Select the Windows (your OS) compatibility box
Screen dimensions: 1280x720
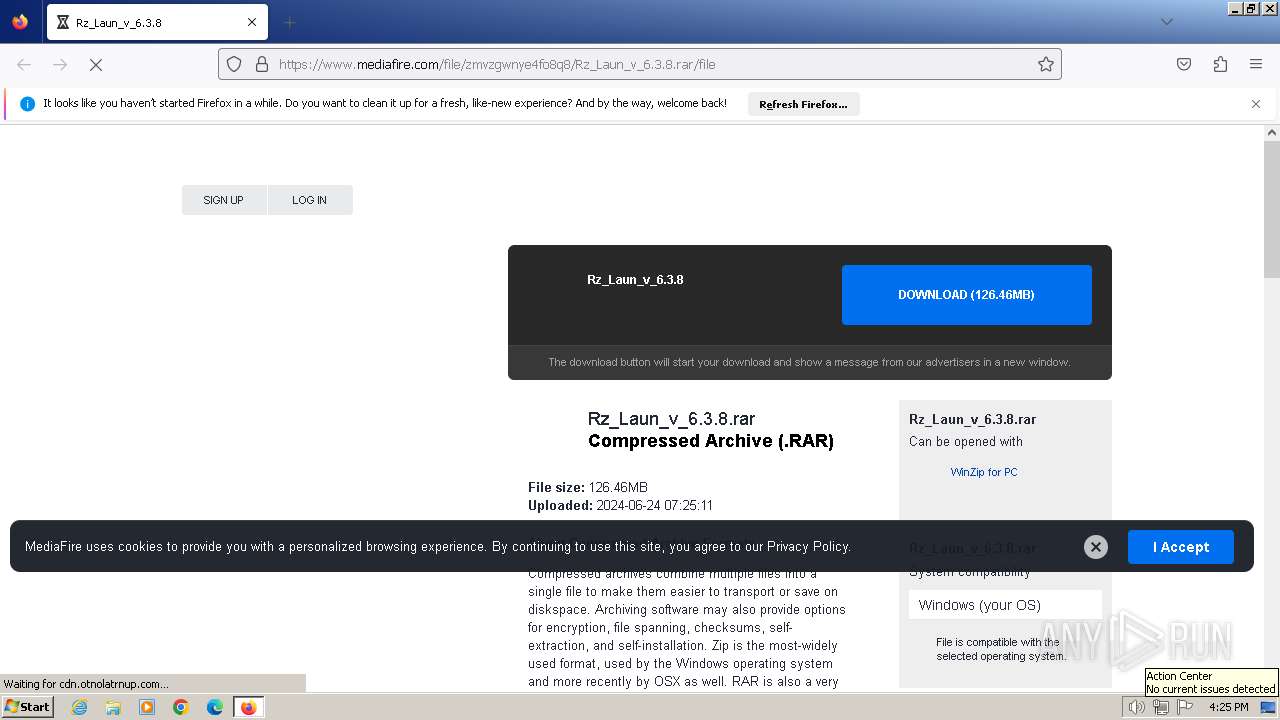tap(1005, 605)
